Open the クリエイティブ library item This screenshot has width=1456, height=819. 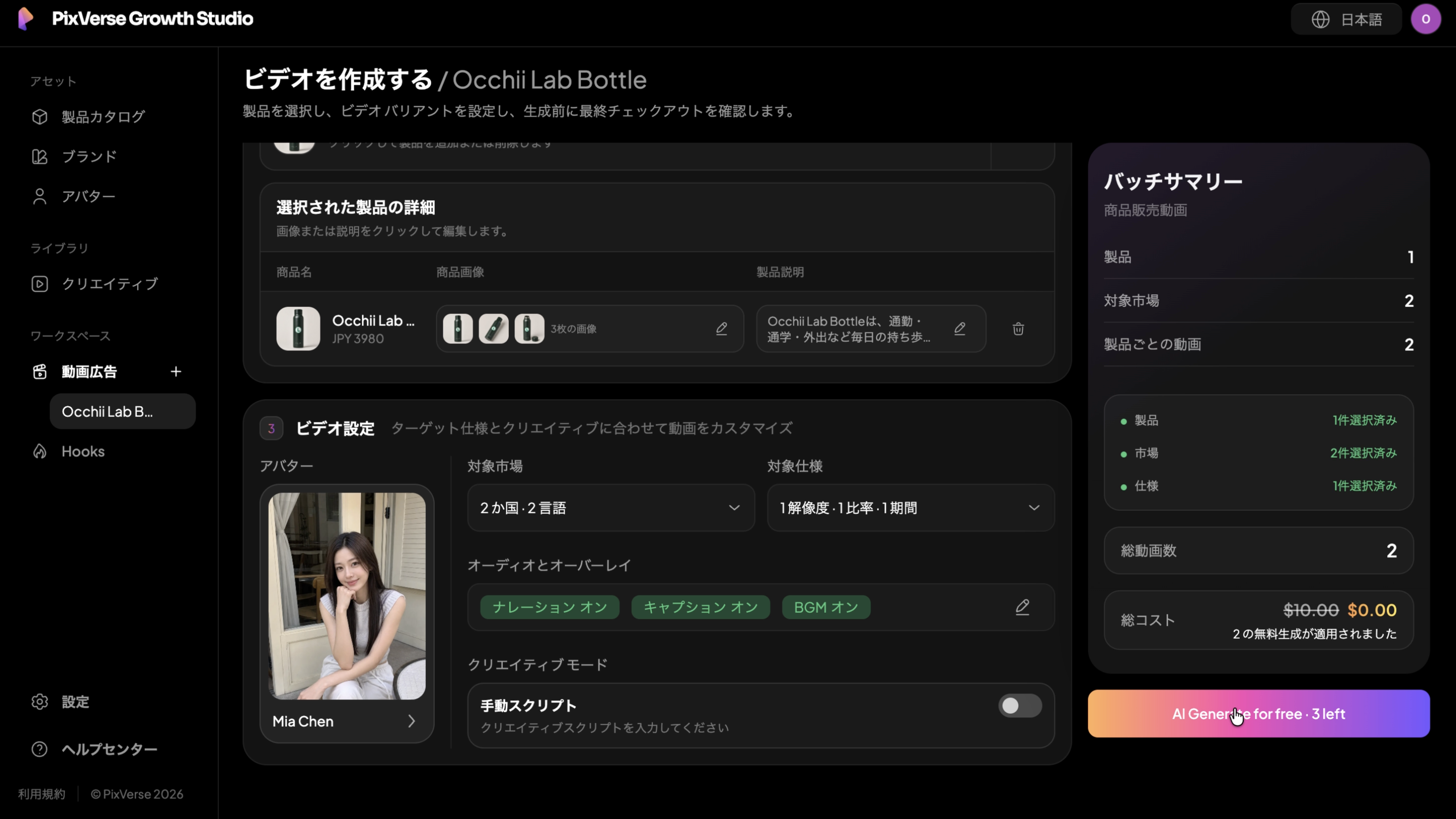point(111,284)
